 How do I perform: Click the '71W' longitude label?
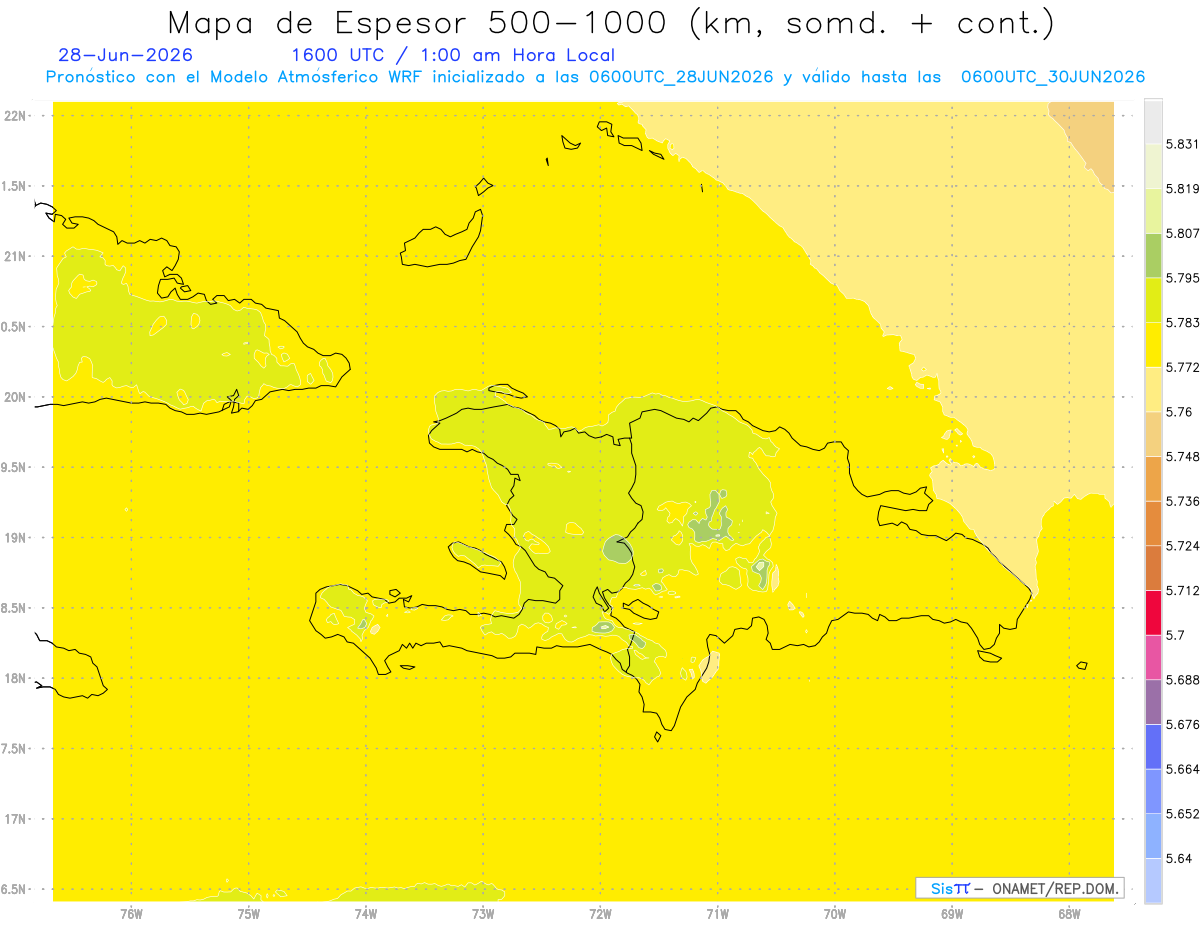[x=717, y=914]
